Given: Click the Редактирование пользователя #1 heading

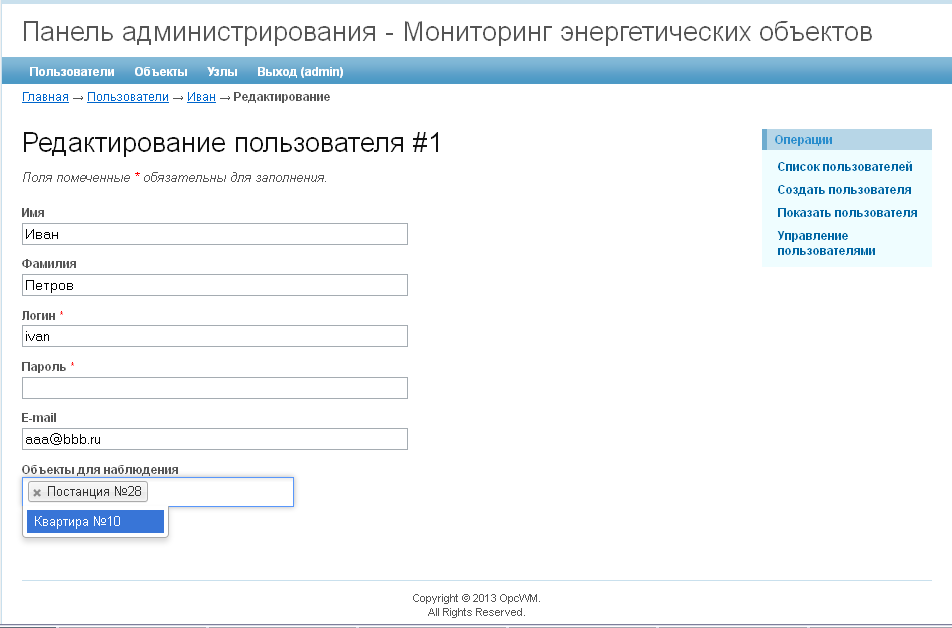Looking at the screenshot, I should 231,143.
